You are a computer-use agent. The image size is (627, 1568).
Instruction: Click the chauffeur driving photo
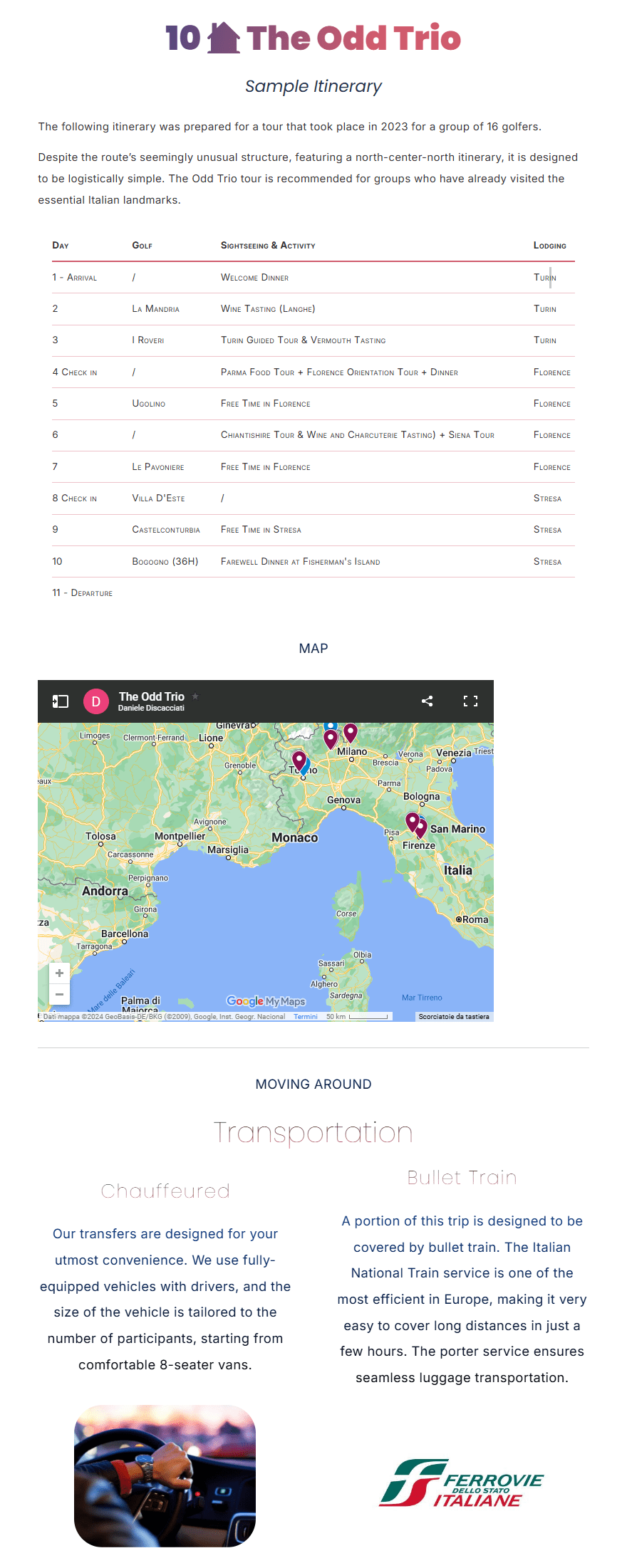pos(165,1475)
